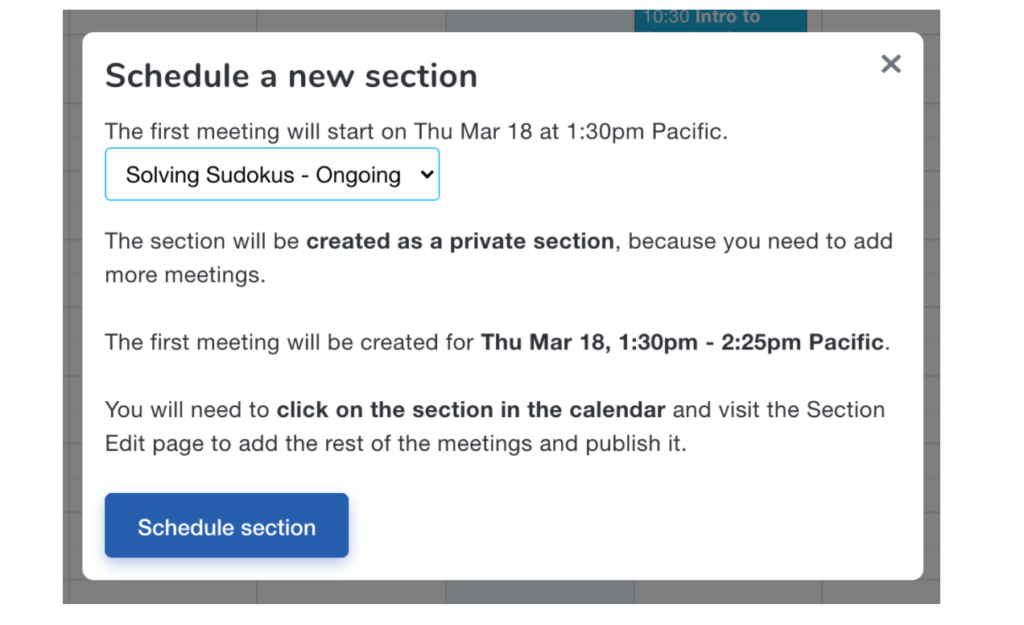The height and width of the screenshot is (625, 1024).
Task: Click the 'The first meeting will be created for' text
Action: 290,342
